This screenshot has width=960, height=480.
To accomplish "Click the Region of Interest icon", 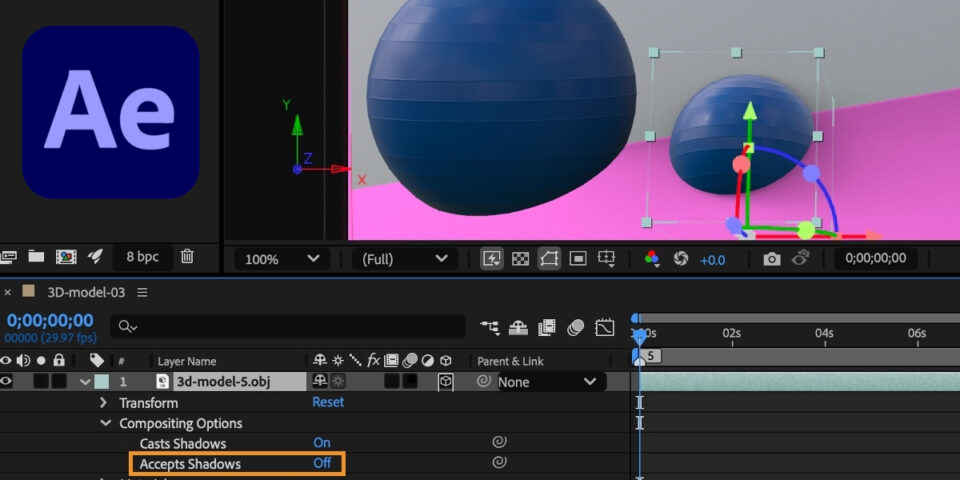I will pos(578,259).
